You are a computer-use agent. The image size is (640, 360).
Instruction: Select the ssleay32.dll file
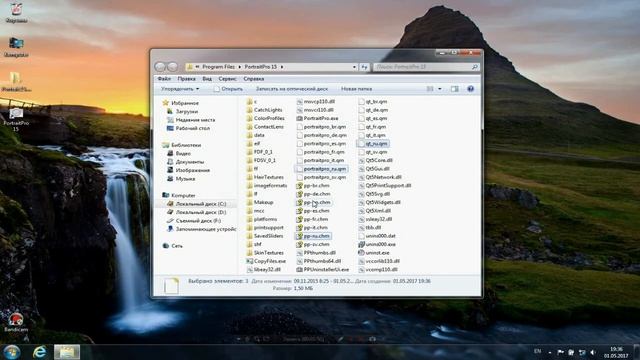point(375,219)
